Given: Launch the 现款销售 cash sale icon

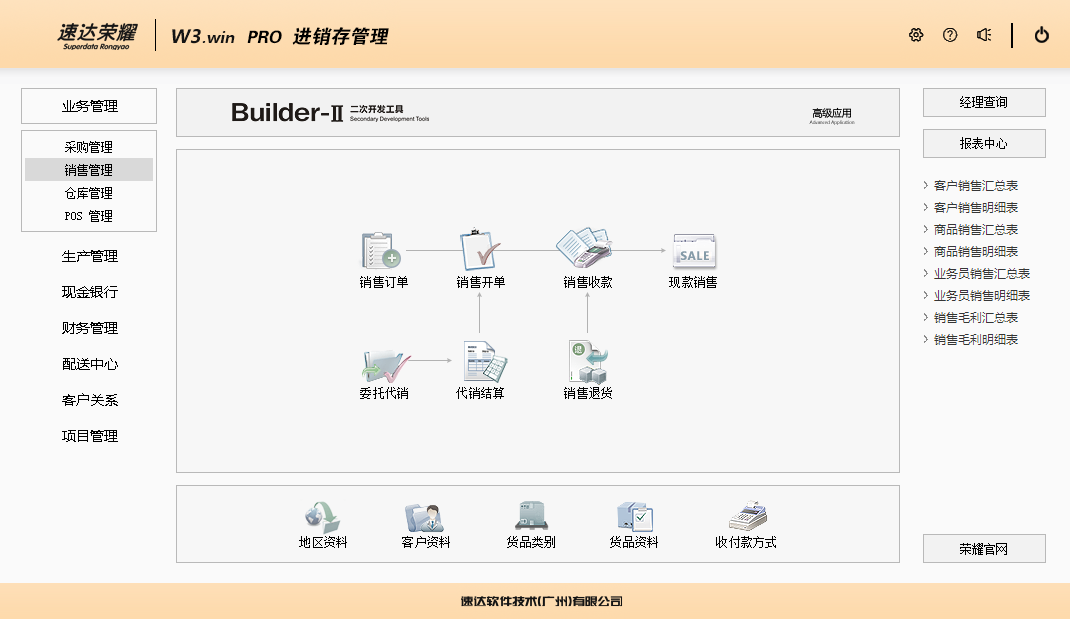Looking at the screenshot, I should pos(693,252).
